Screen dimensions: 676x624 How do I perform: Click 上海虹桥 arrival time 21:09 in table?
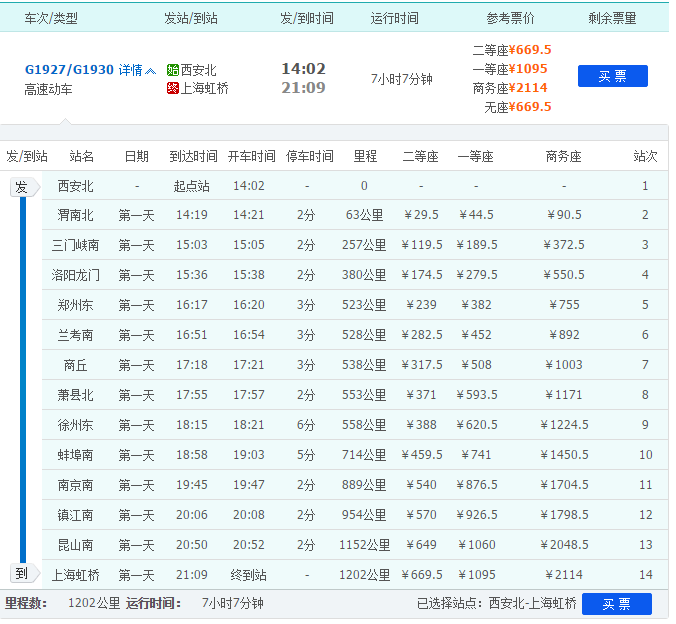[192, 575]
